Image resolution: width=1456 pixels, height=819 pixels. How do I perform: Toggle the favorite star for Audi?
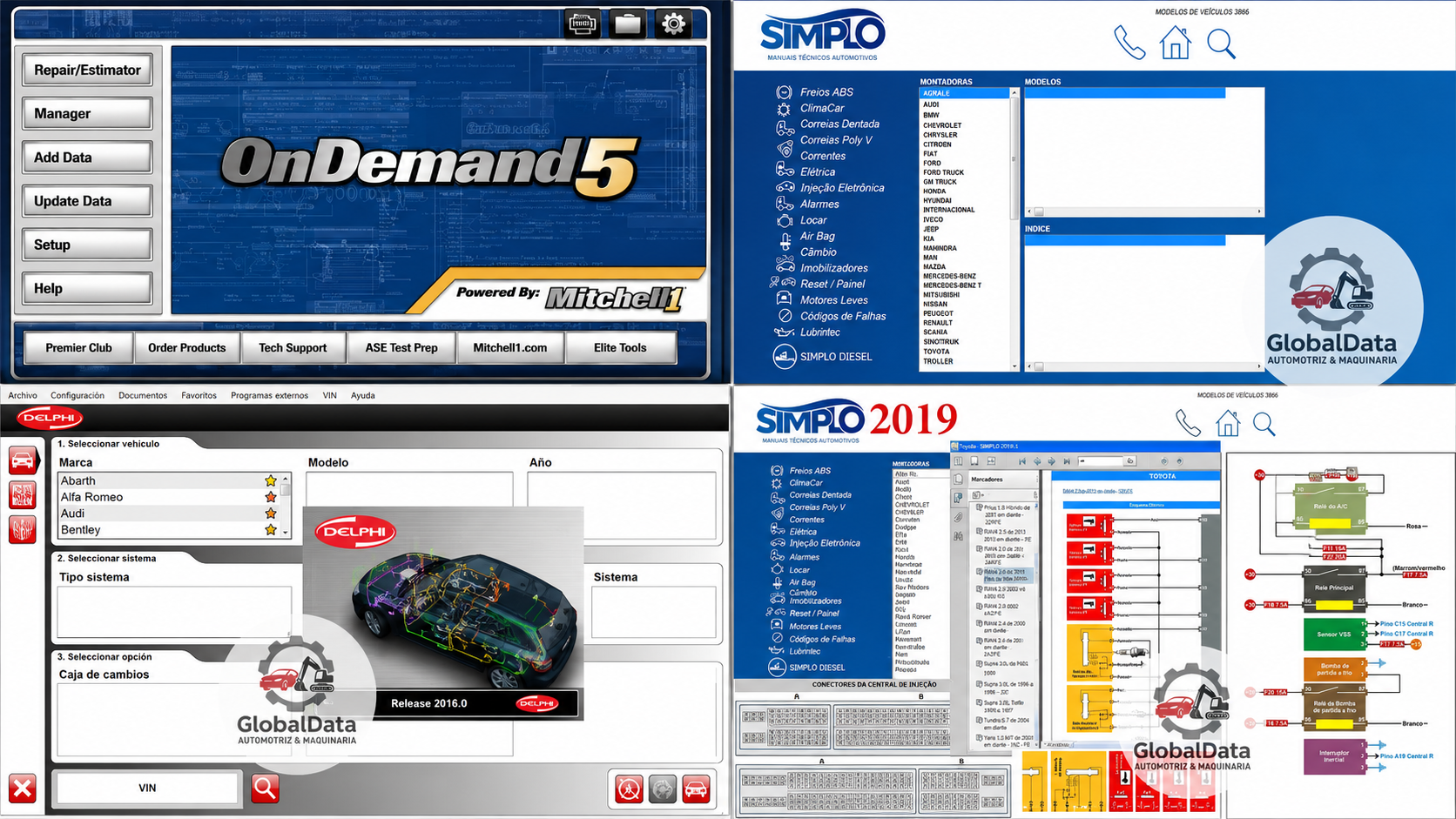271,514
